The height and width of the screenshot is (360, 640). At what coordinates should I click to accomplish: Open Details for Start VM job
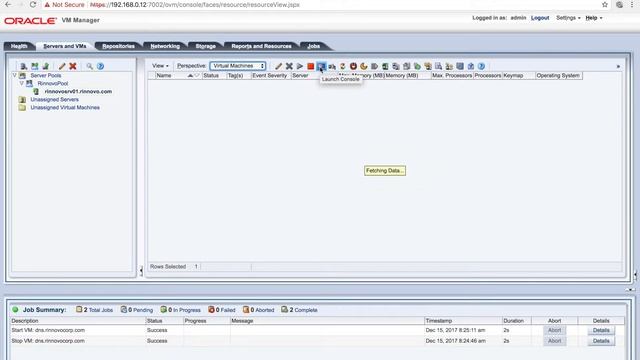click(x=601, y=330)
